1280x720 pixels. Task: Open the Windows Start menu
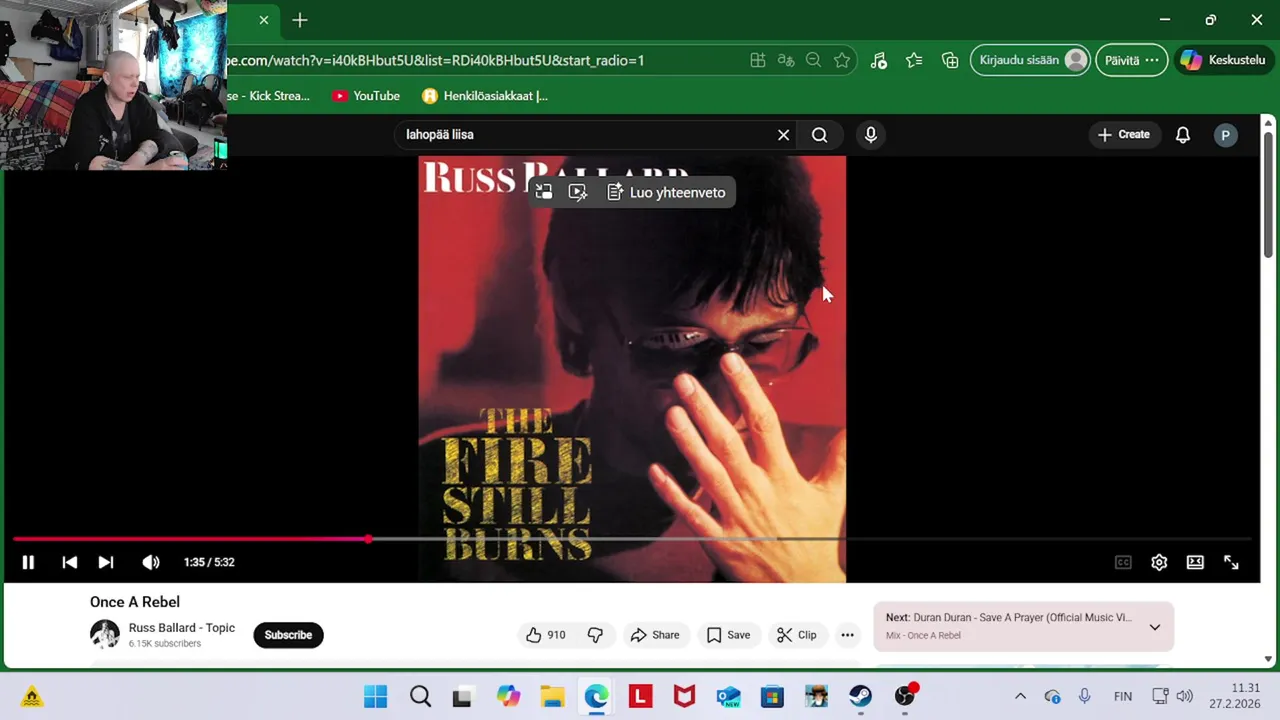click(x=376, y=696)
